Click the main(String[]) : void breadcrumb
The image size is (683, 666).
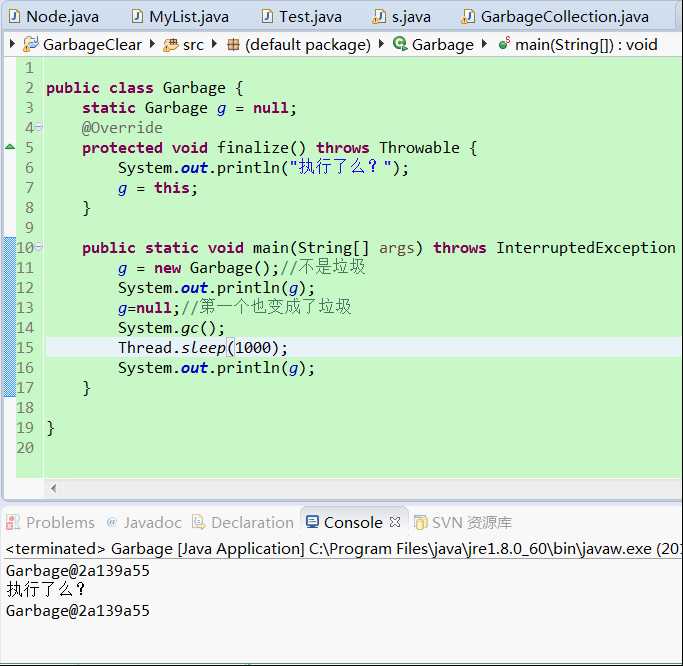(x=586, y=44)
